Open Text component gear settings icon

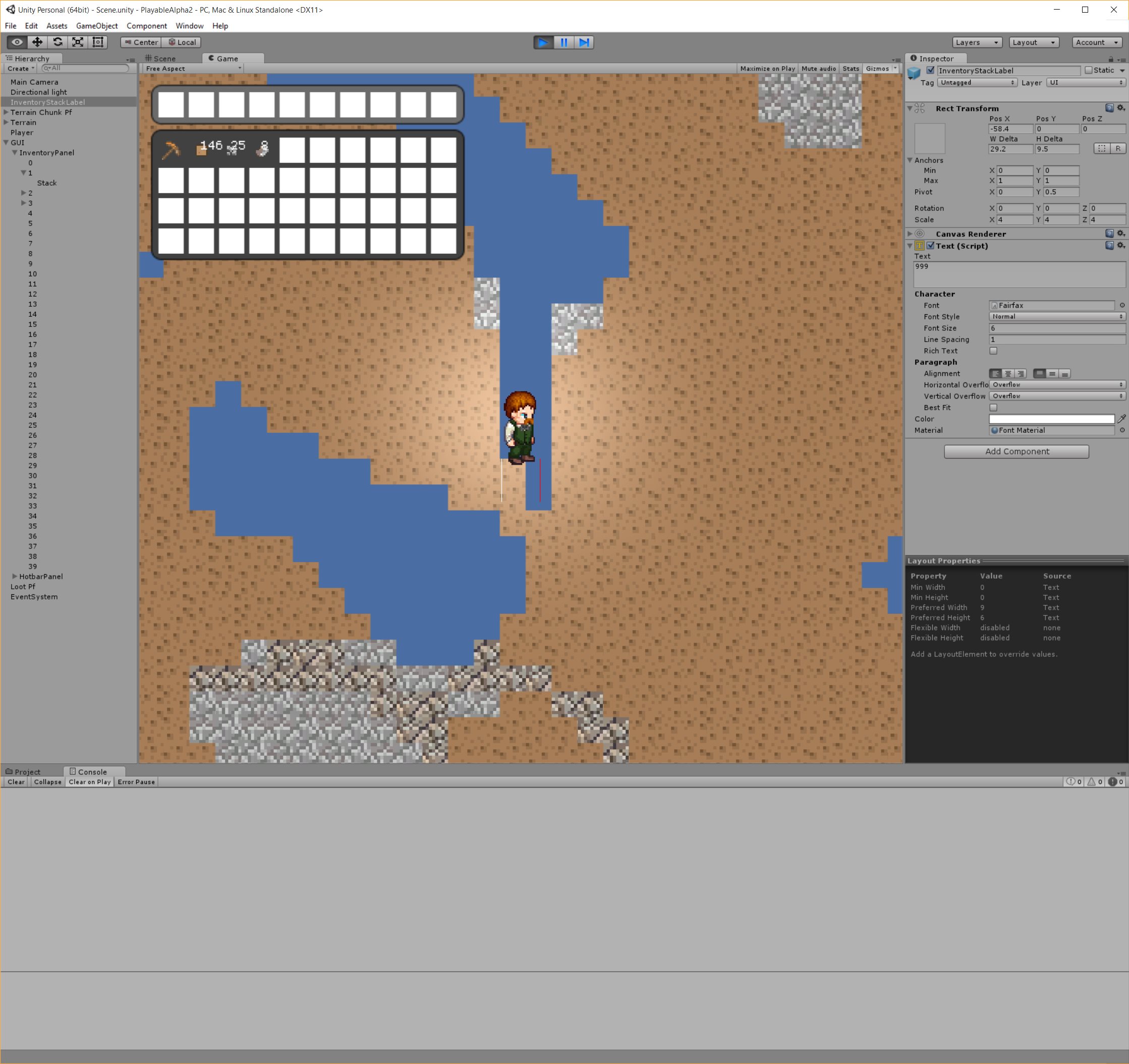coord(1120,245)
